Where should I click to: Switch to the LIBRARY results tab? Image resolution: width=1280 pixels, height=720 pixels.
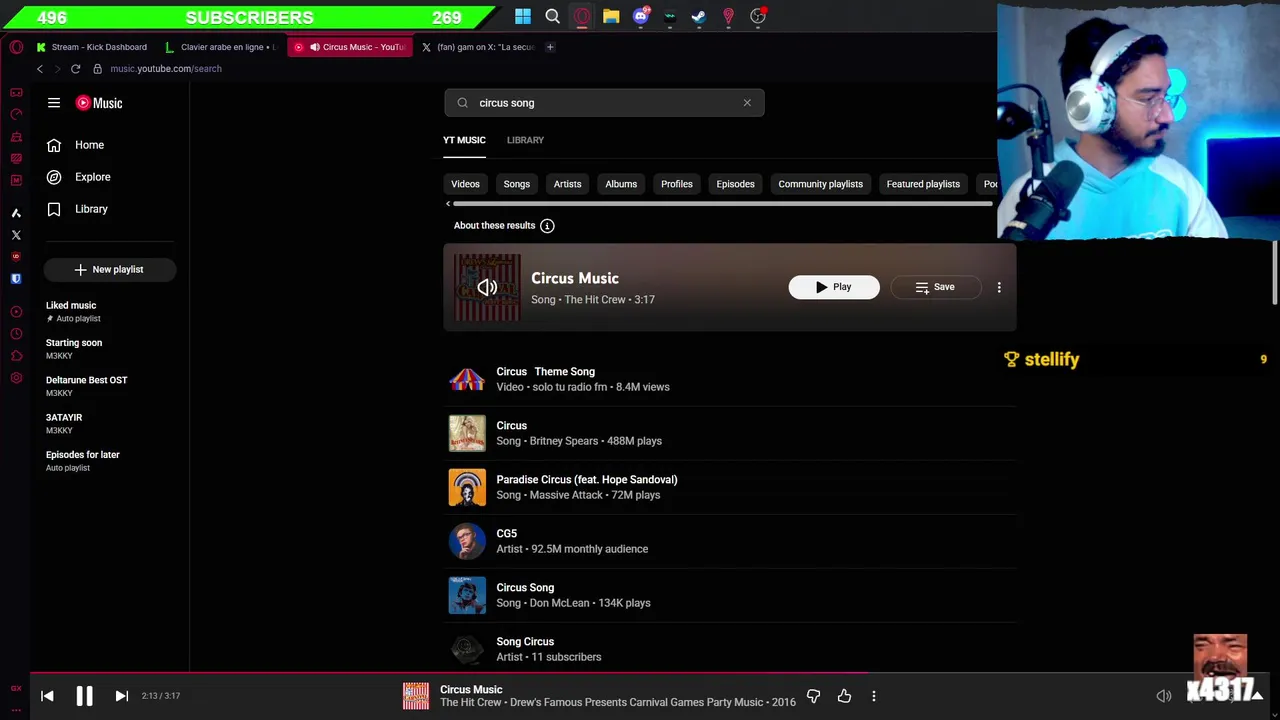[x=525, y=140]
